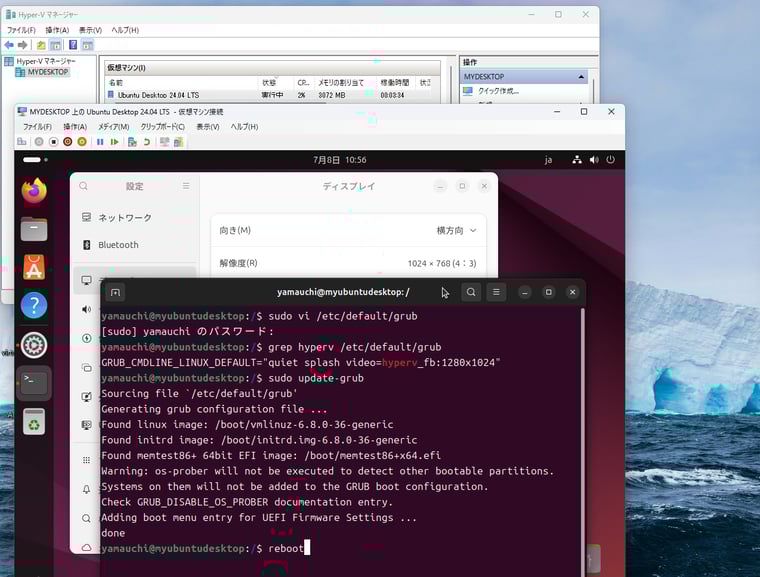This screenshot has width=760, height=577.
Task: Open クリップボード(C) menu in VM connection window
Action: (163, 127)
